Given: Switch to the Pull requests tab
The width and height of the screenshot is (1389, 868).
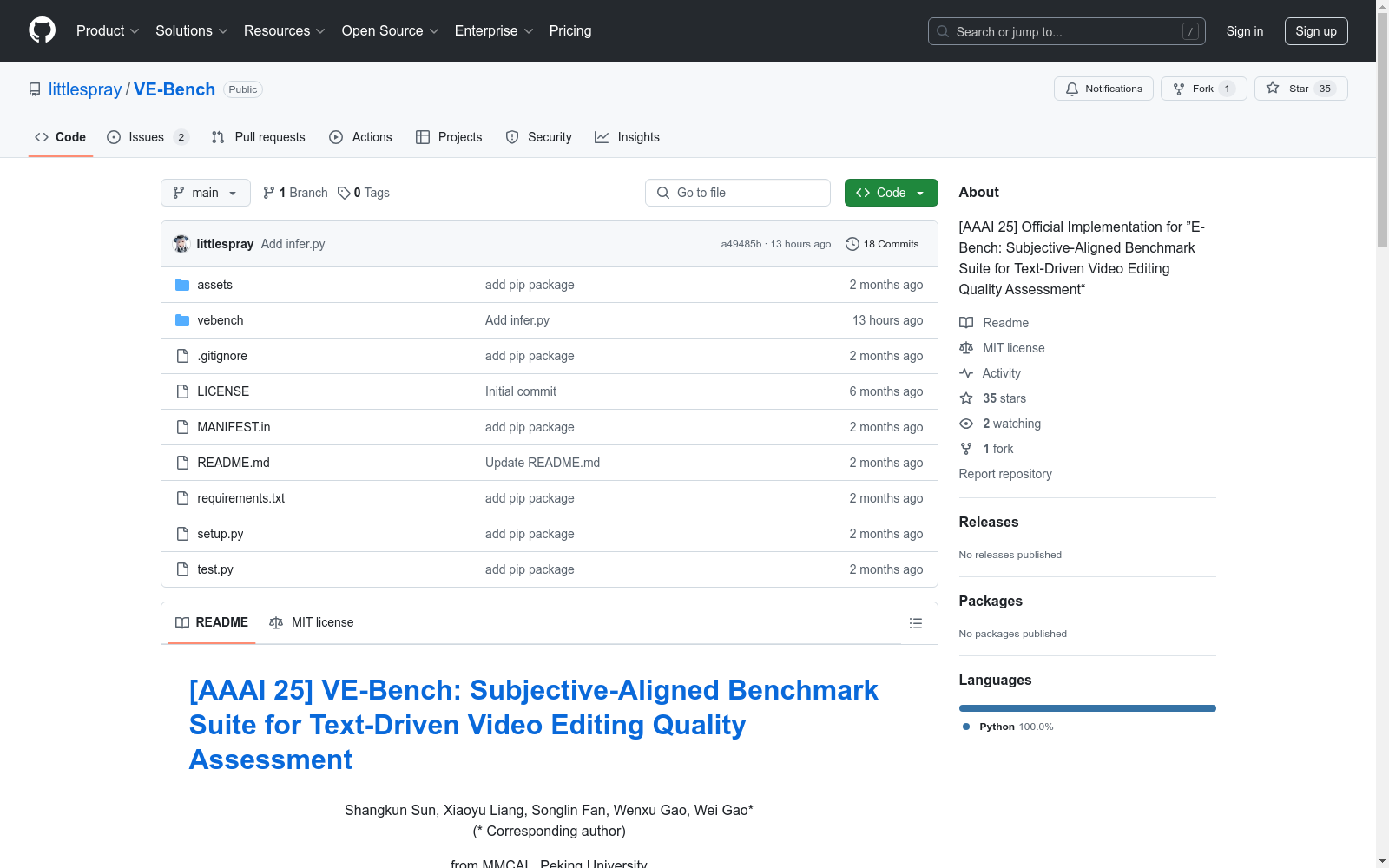Looking at the screenshot, I should (x=259, y=137).
